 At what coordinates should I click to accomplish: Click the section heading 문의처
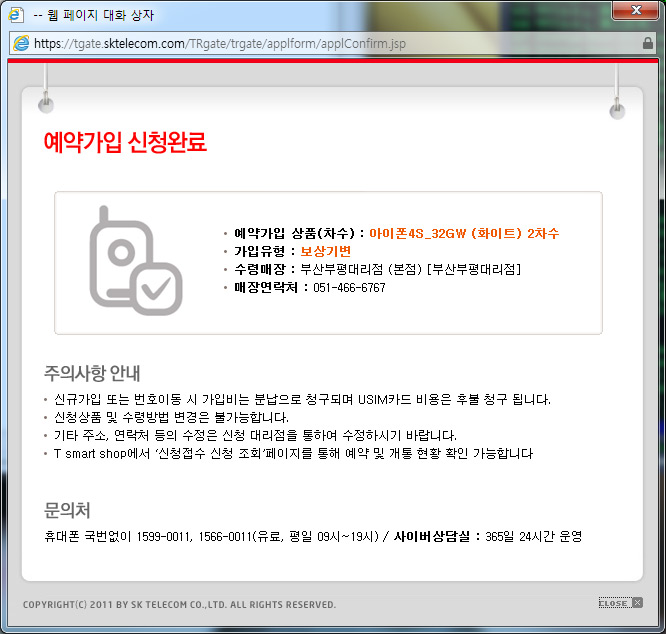67,510
